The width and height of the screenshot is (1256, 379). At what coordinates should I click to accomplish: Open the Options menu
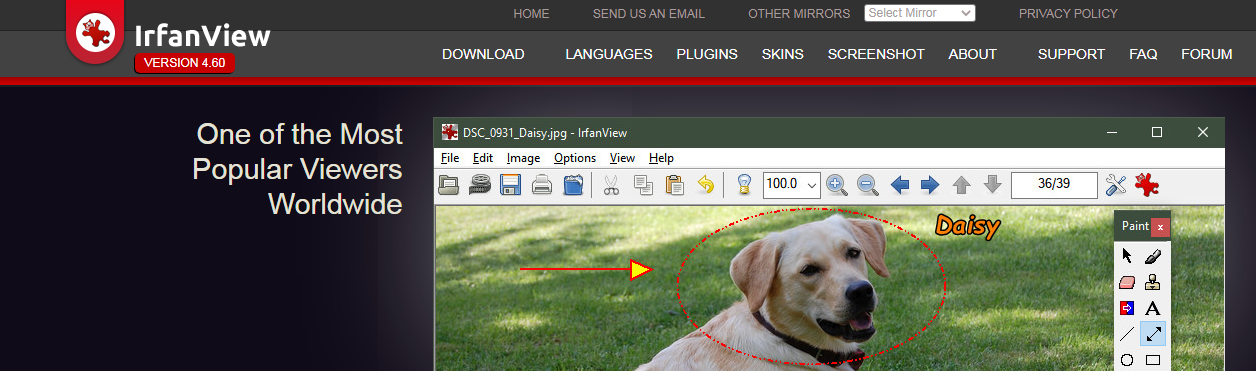(x=575, y=158)
